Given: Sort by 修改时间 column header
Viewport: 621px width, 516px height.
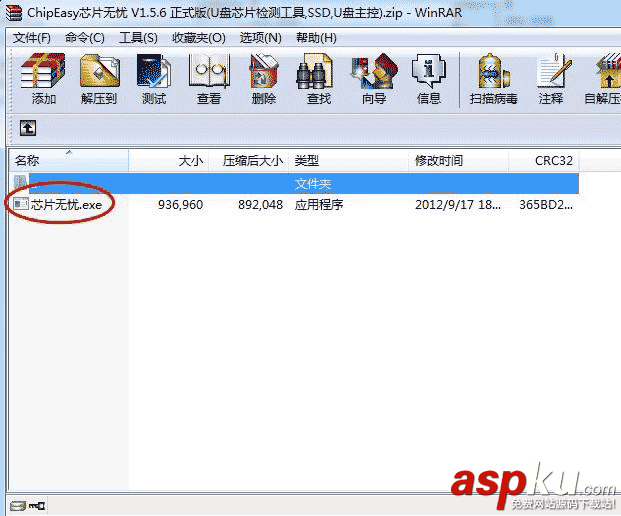Looking at the screenshot, I should pyautogui.click(x=459, y=160).
